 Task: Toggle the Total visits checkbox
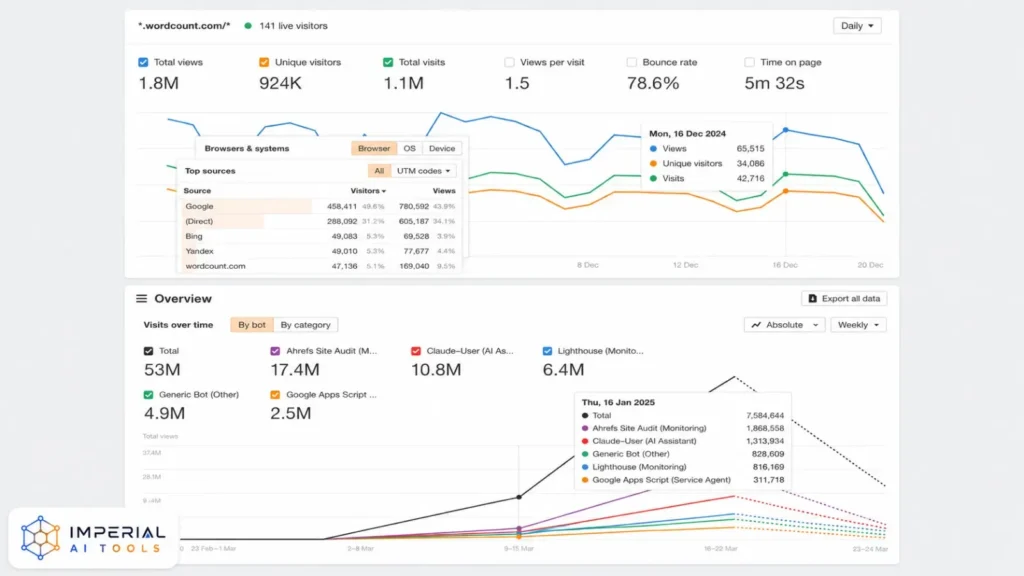[388, 62]
